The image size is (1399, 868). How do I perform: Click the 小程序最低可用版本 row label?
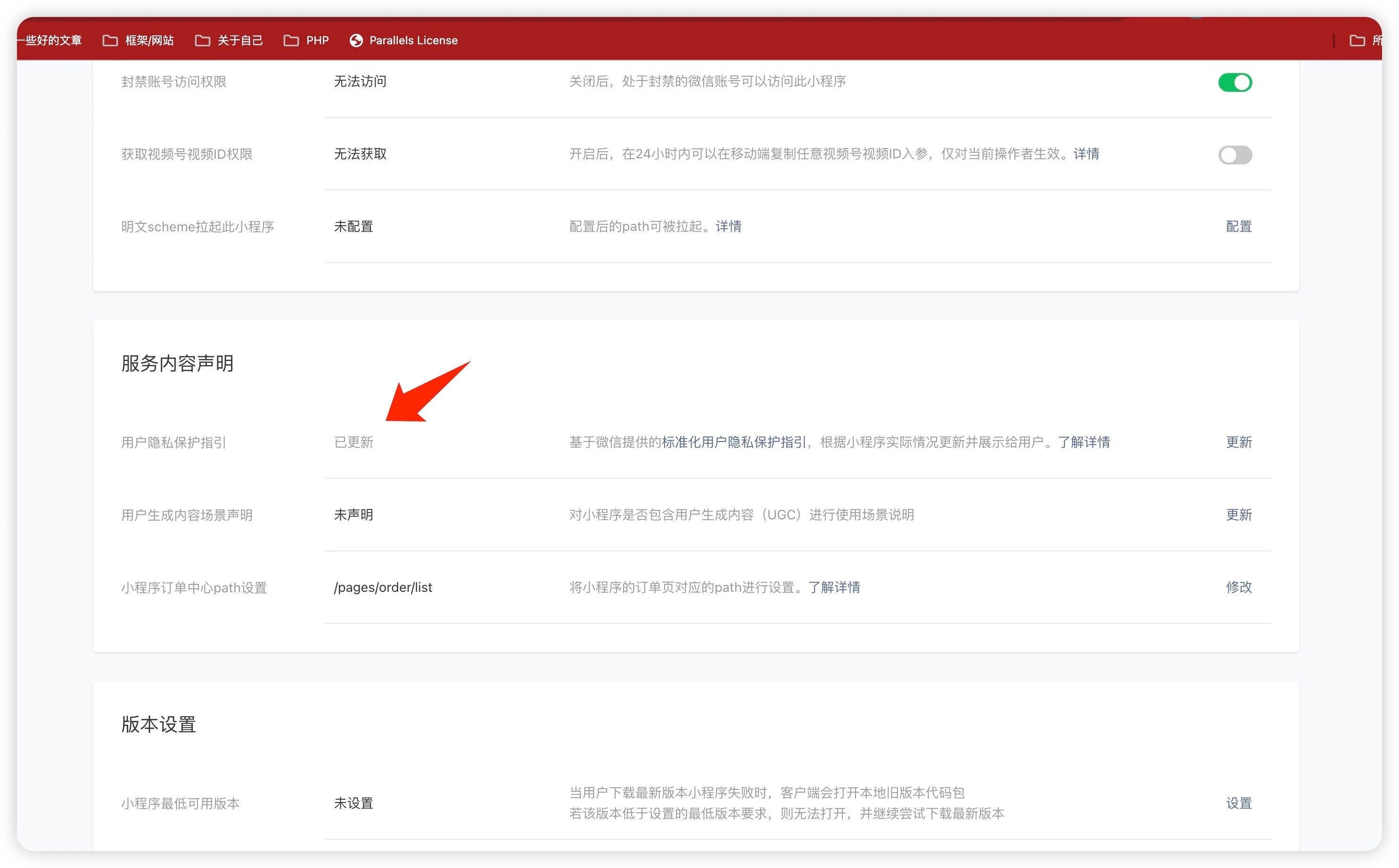pos(180,803)
